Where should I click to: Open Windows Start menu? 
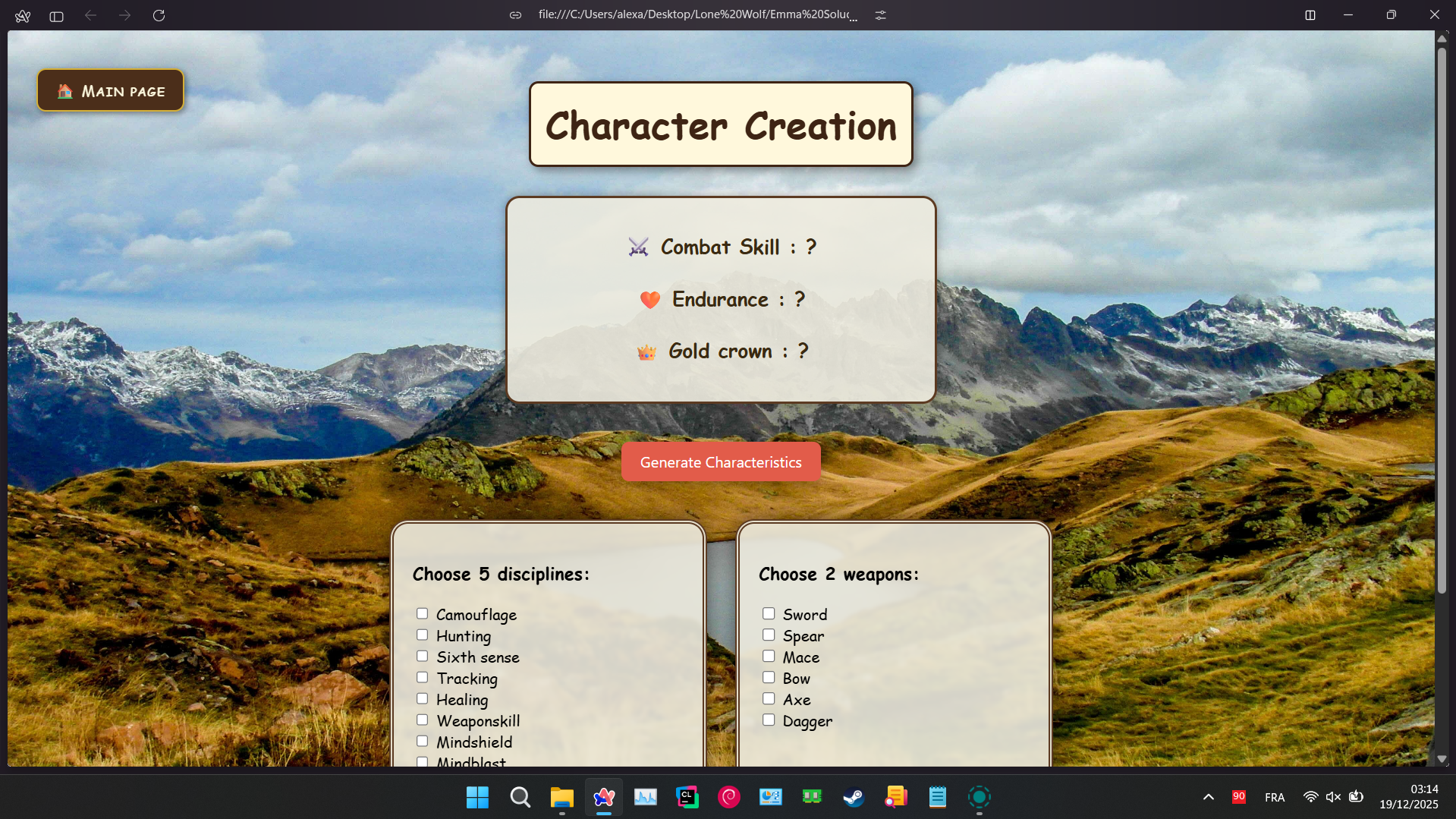[x=477, y=797]
